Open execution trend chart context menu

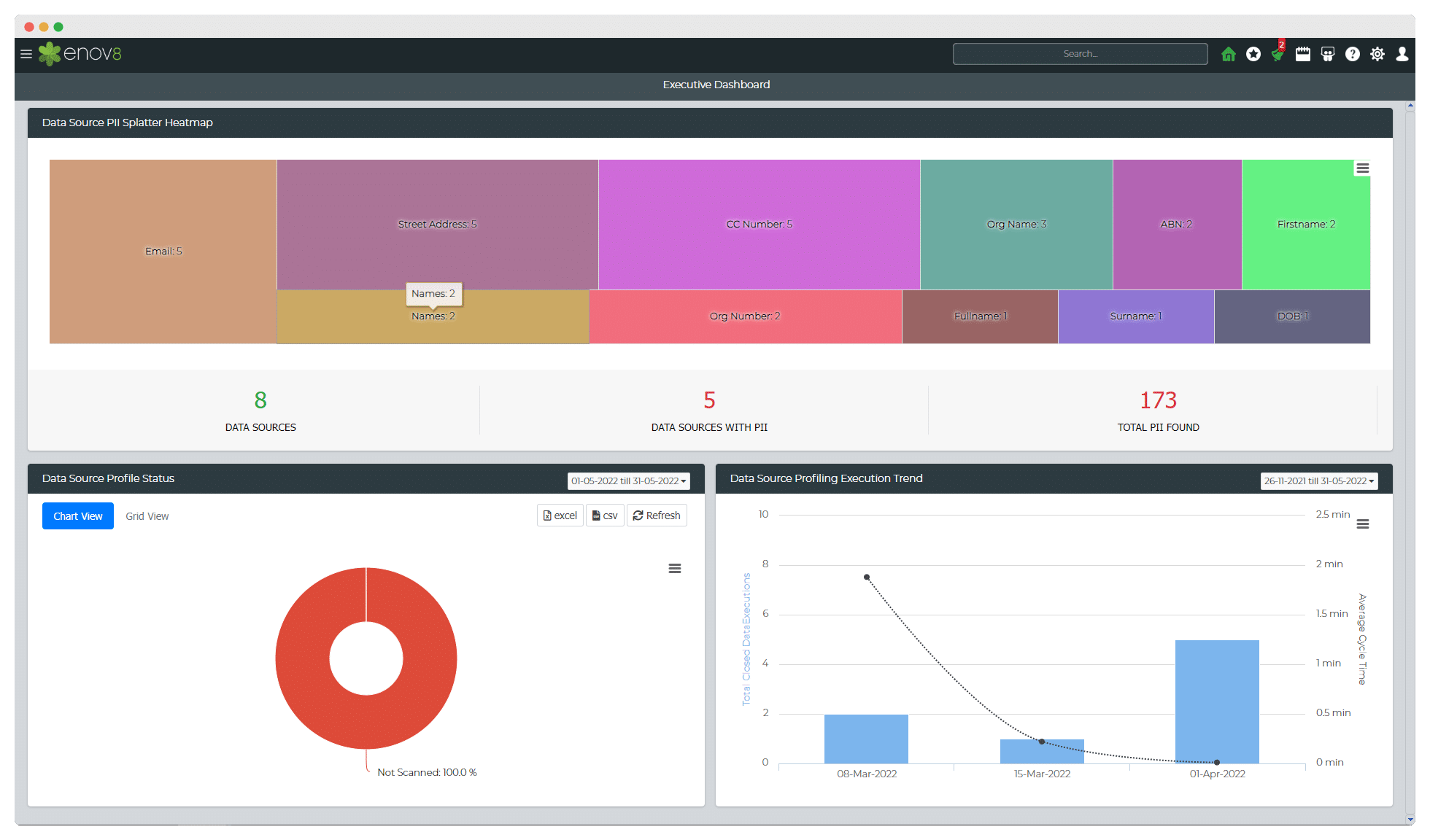tap(1363, 524)
